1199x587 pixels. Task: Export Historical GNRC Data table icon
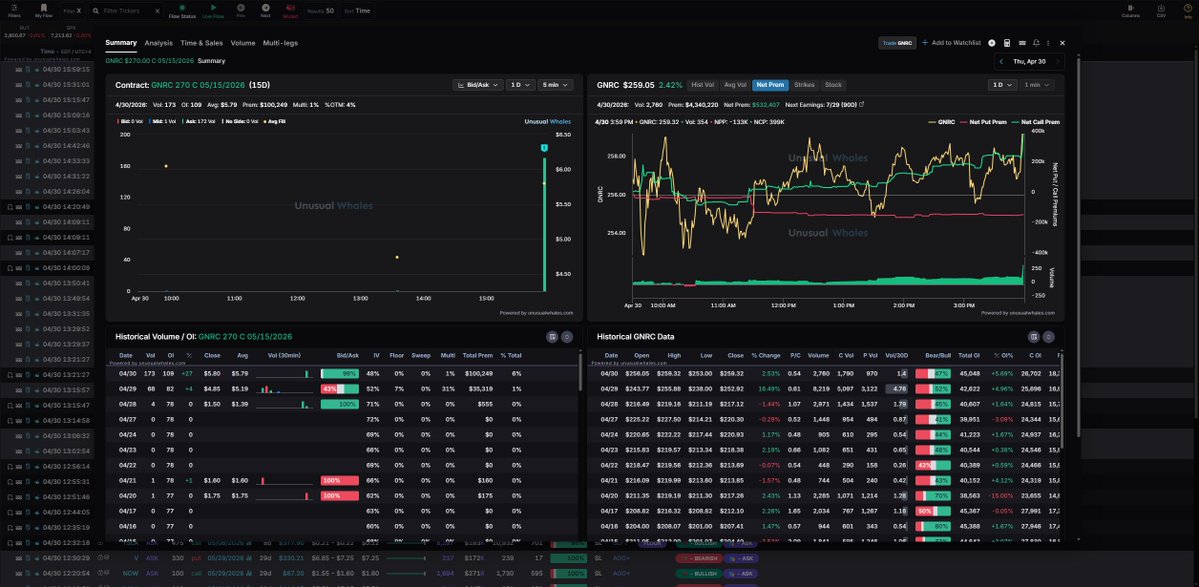(1034, 336)
